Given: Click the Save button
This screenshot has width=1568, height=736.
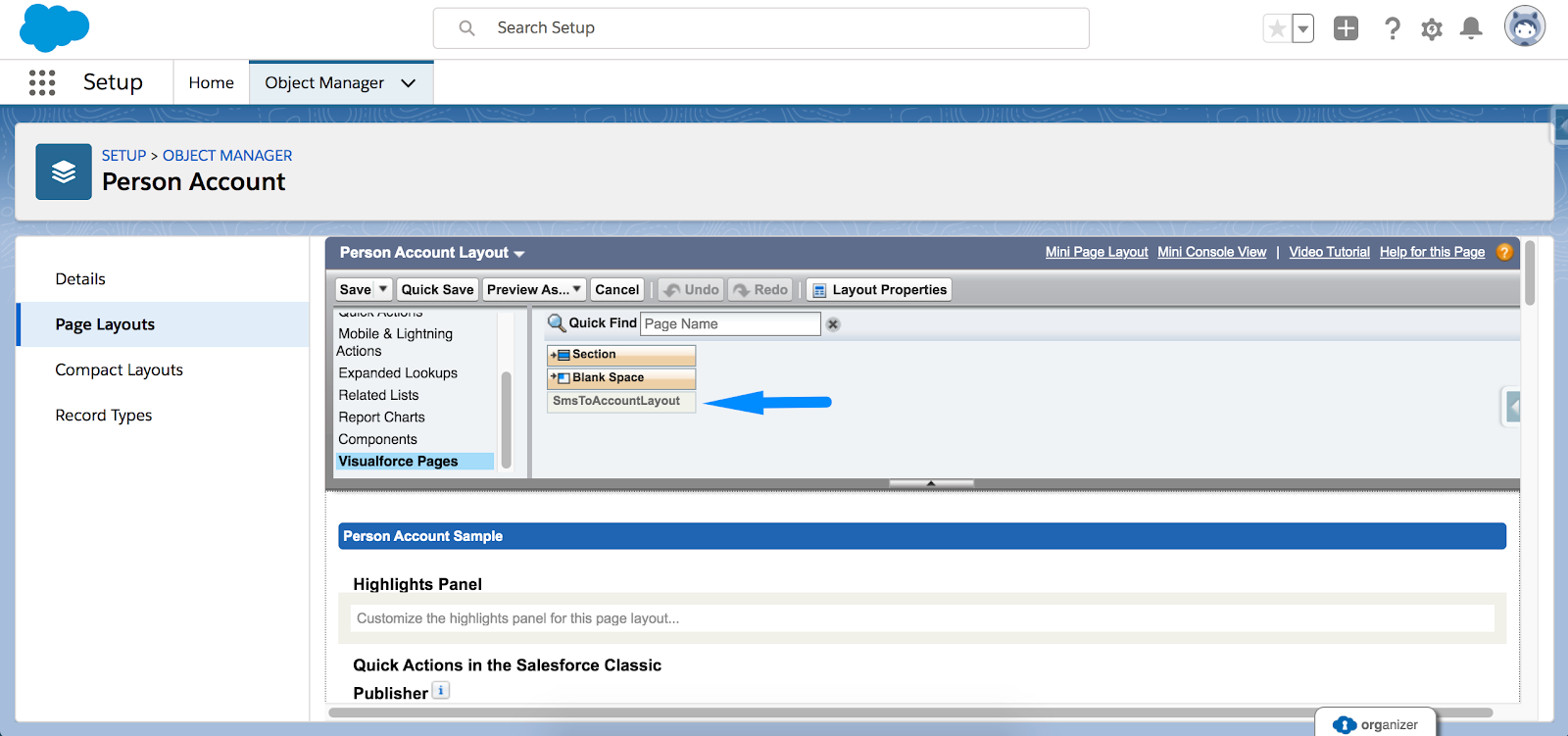Looking at the screenshot, I should click(x=356, y=289).
